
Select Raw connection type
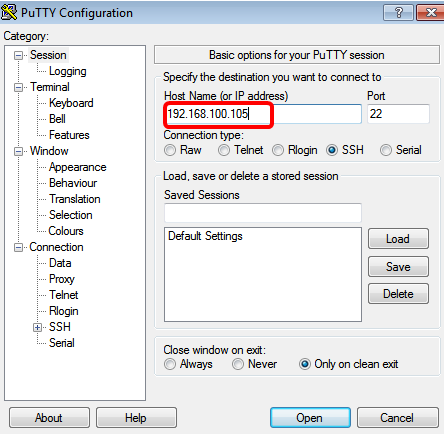[170, 150]
